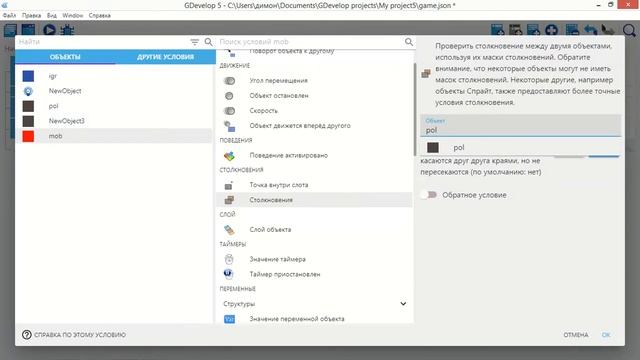640x360 pixels.
Task: Confirm with the OK button
Action: (606, 335)
